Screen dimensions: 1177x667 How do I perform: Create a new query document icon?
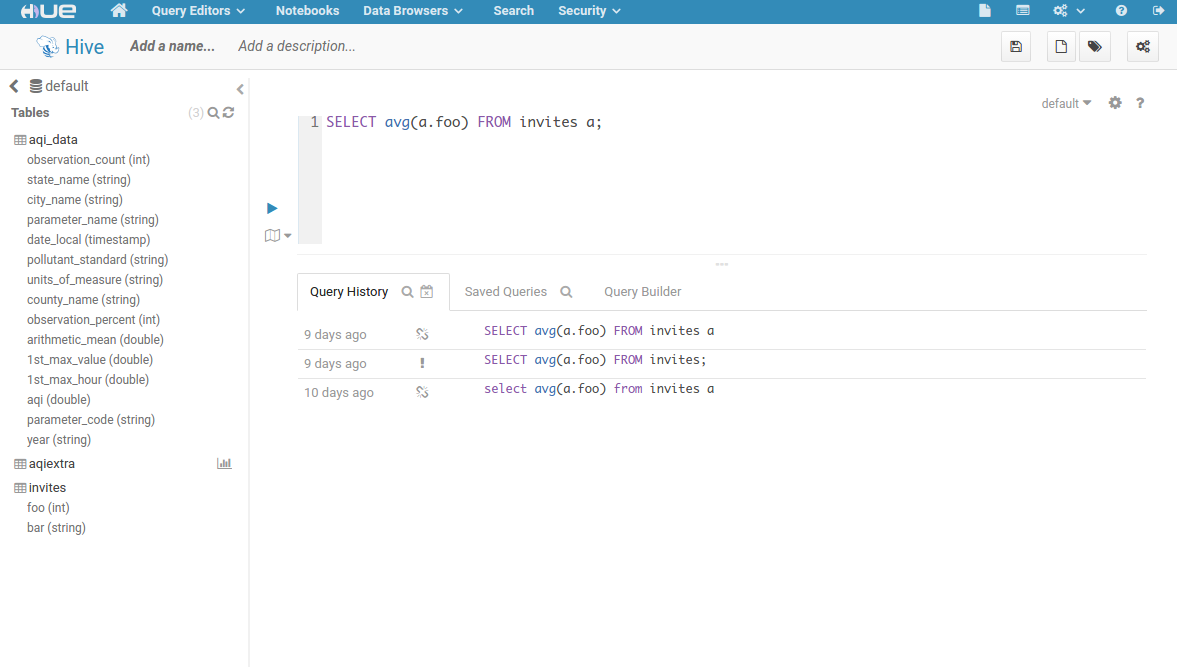tap(1061, 47)
